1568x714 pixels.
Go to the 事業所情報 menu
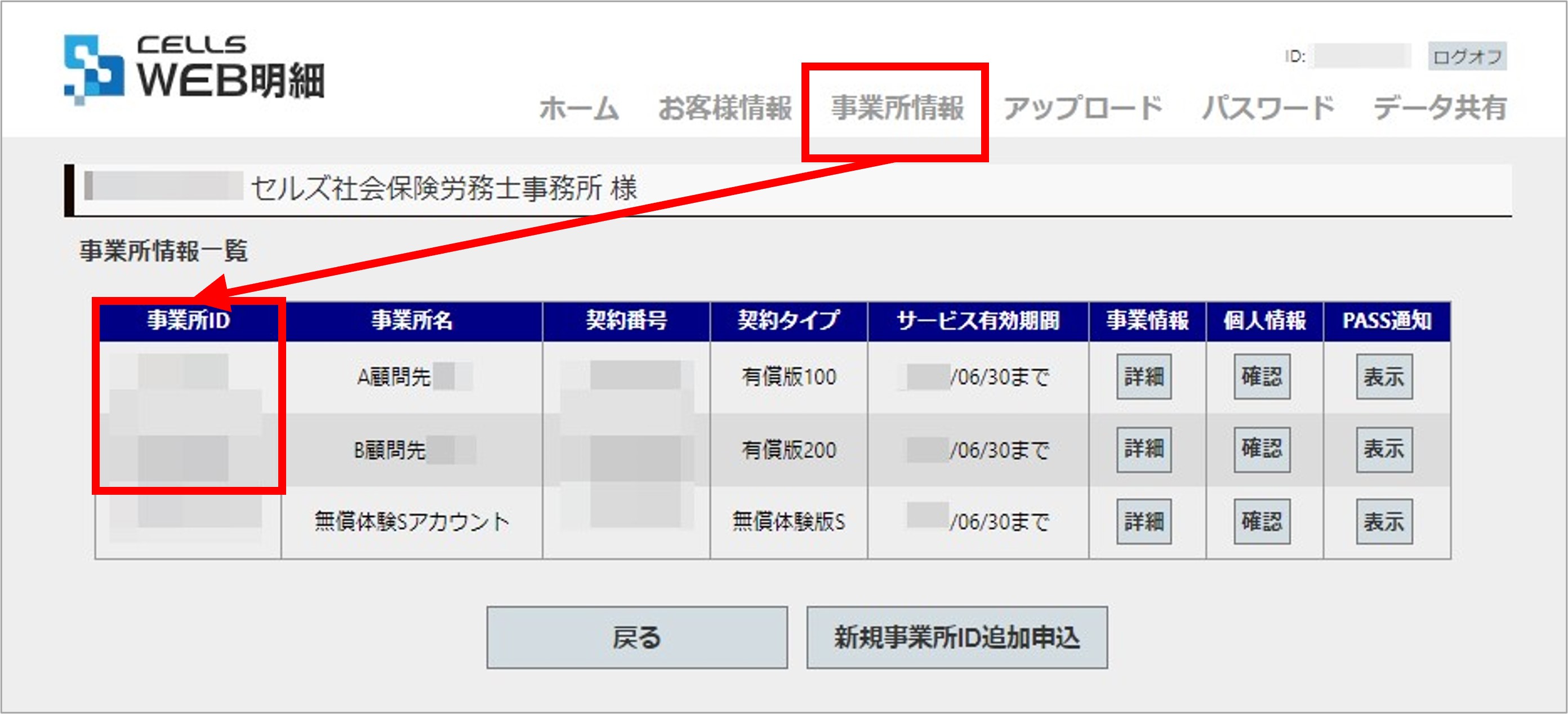pyautogui.click(x=897, y=108)
